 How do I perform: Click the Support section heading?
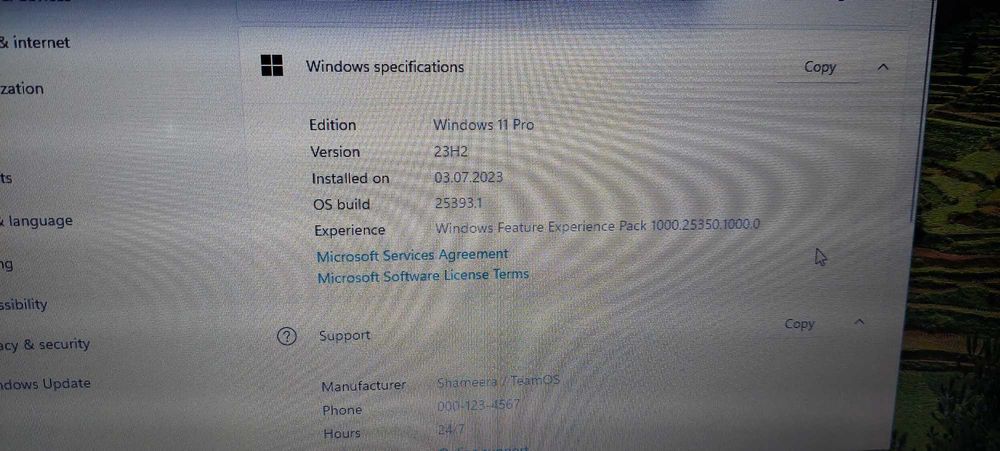click(344, 336)
